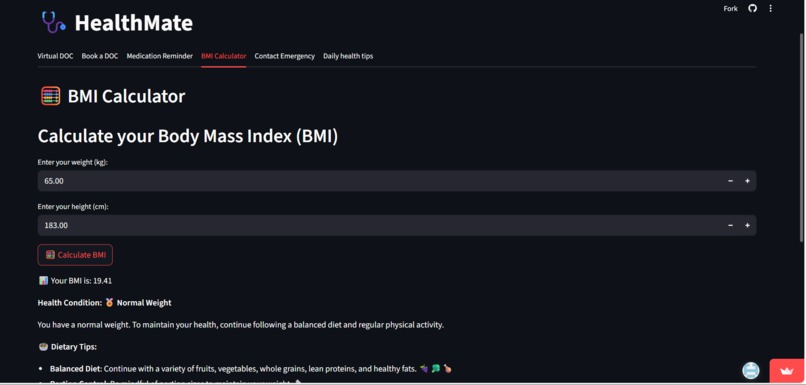Image resolution: width=806 pixels, height=385 pixels.
Task: Click the bar chart icon beside BMI result
Action: tap(43, 281)
